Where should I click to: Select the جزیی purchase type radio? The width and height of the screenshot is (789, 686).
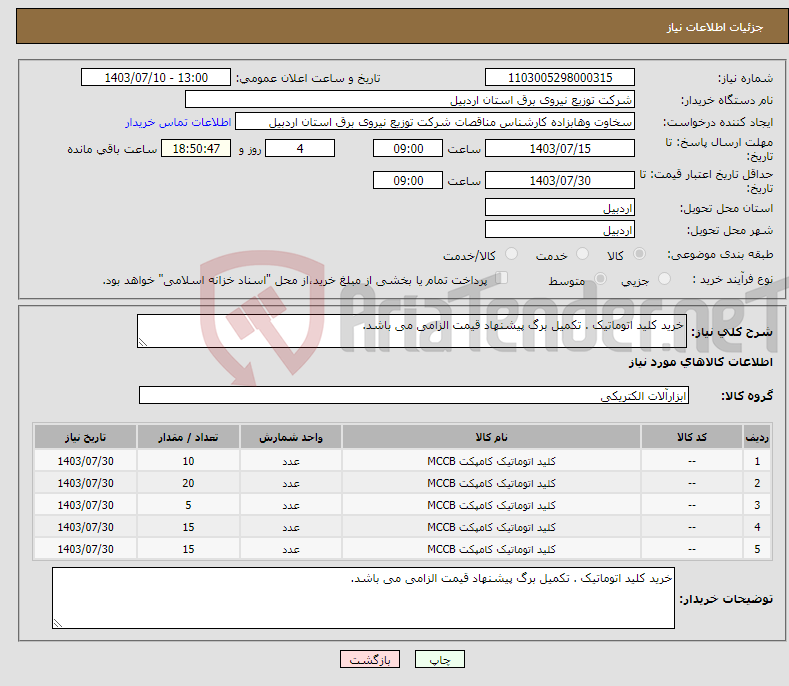(x=664, y=279)
